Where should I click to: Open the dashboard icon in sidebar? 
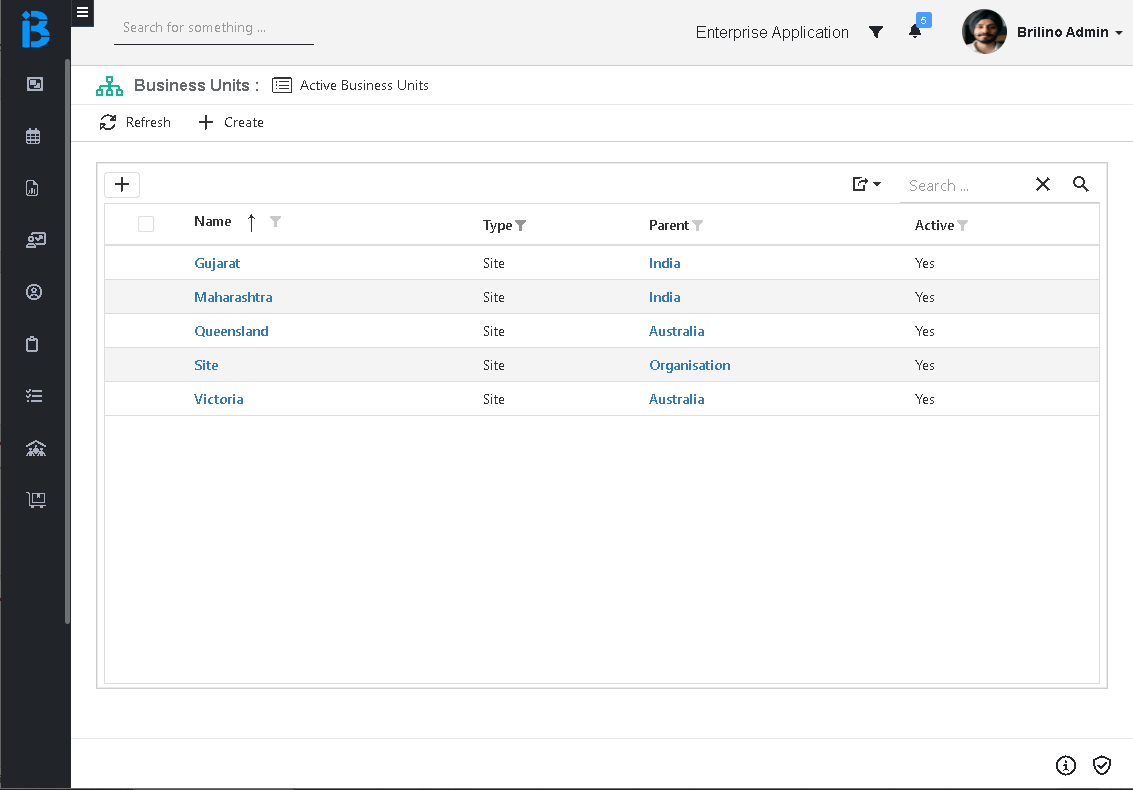(35, 84)
